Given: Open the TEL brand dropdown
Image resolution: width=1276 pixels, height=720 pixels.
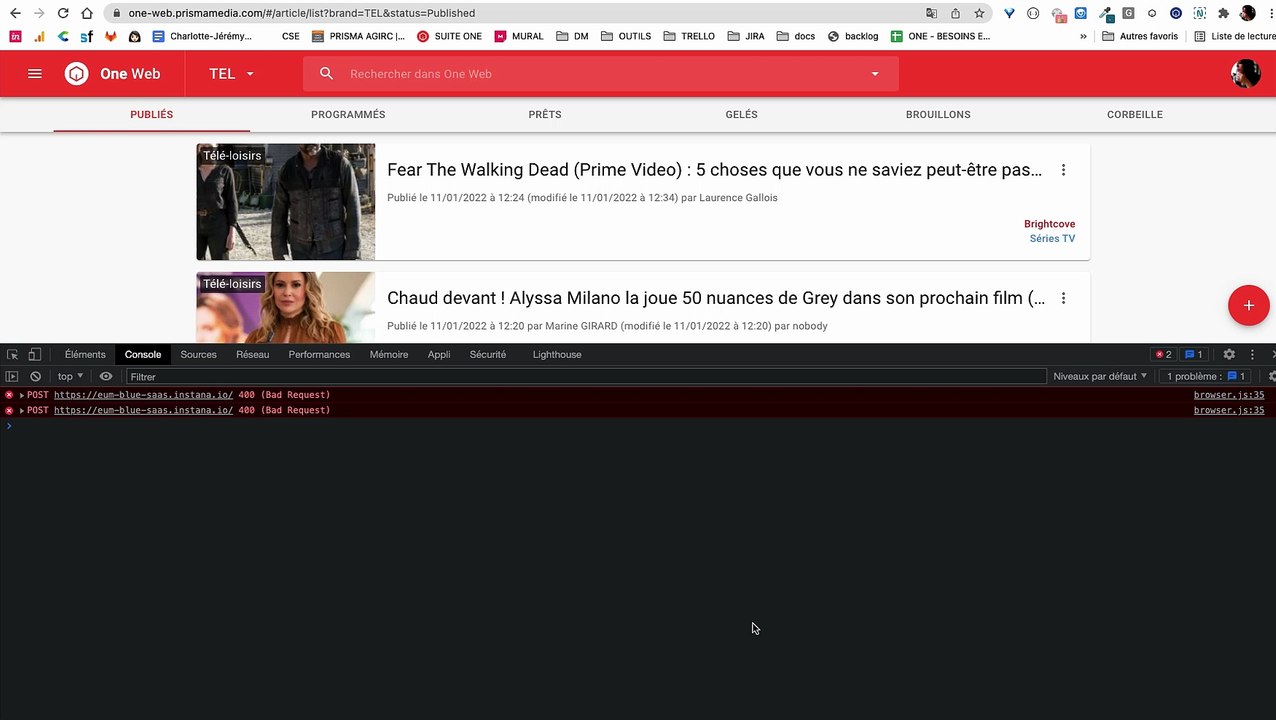Looking at the screenshot, I should (x=231, y=74).
